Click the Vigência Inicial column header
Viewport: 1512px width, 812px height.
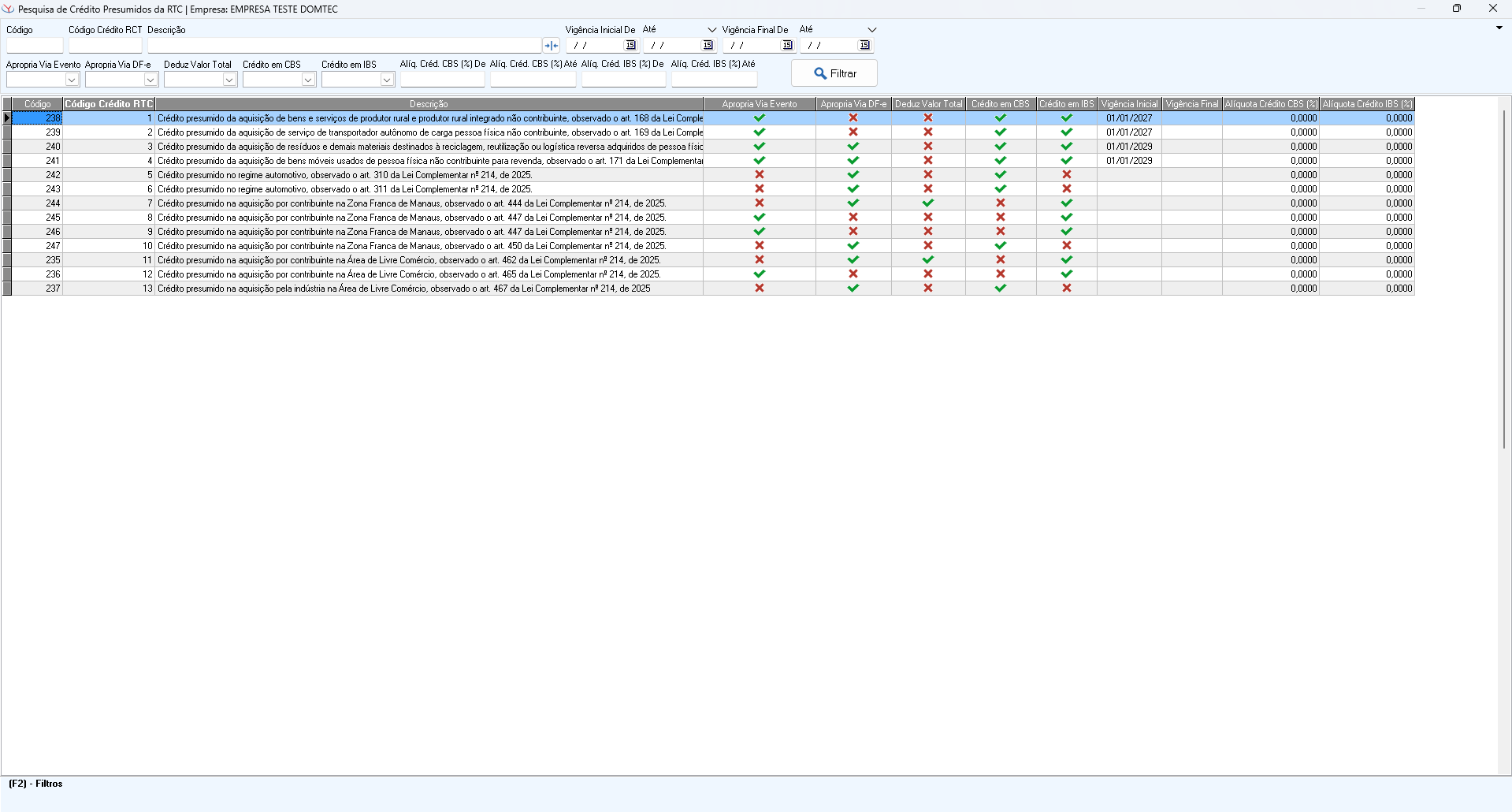tap(1129, 104)
